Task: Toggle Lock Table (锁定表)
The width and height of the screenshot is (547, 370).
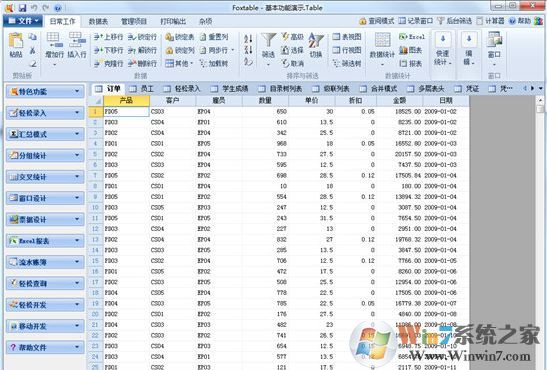Action: [180, 37]
